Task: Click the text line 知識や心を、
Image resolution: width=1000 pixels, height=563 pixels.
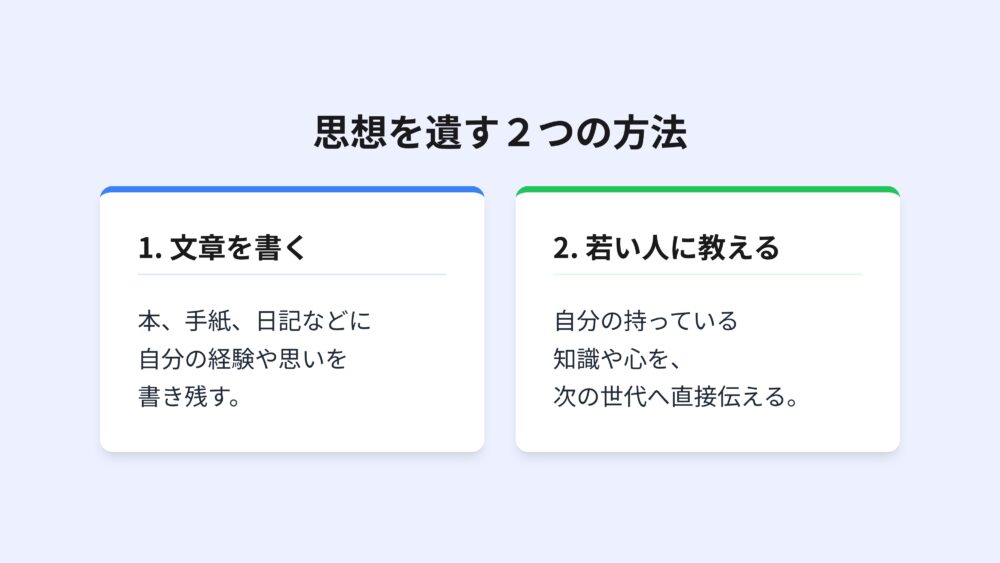Action: [617, 359]
